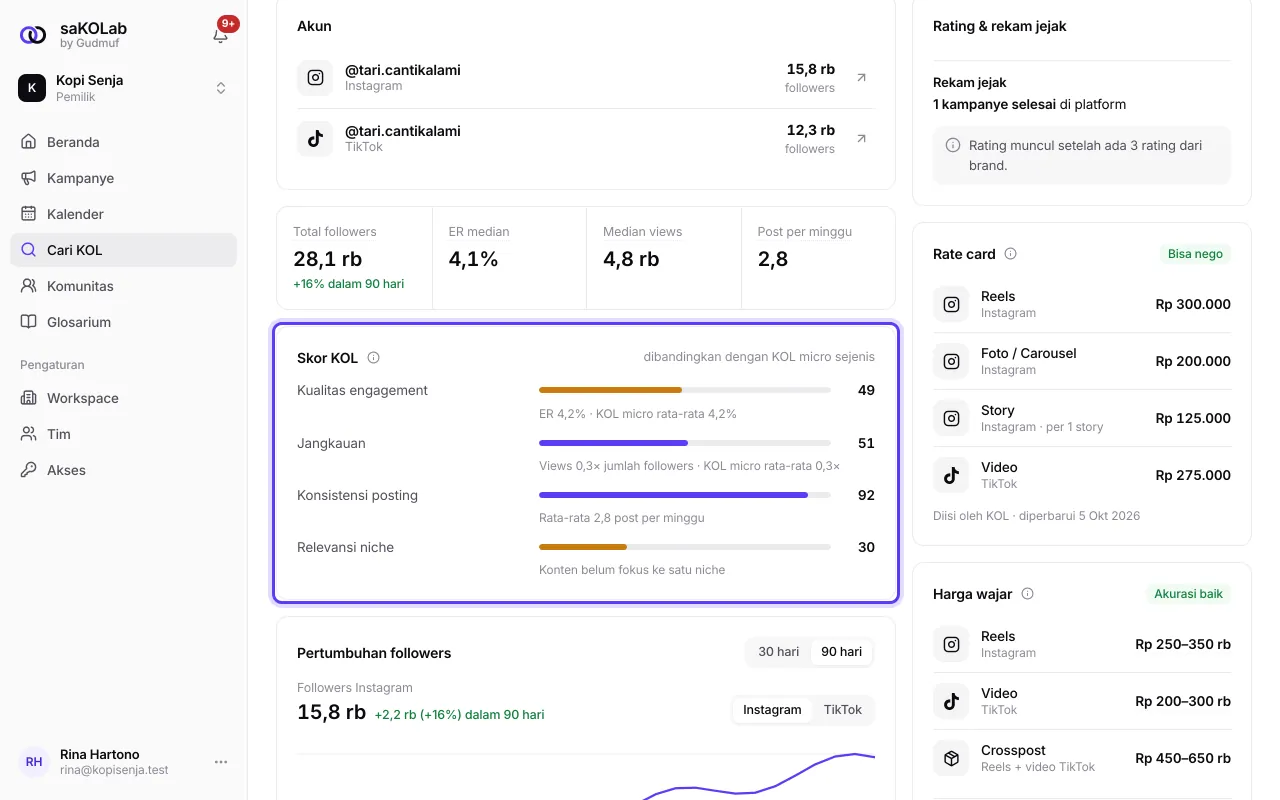This screenshot has width=1280, height=800.
Task: Click the Reels Instagram icon in Rate card
Action: click(951, 304)
